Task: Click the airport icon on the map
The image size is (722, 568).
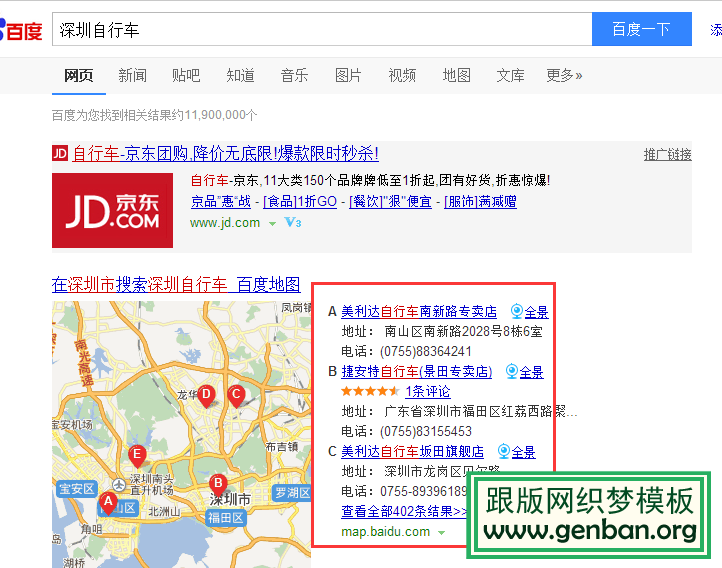Action: point(119,485)
